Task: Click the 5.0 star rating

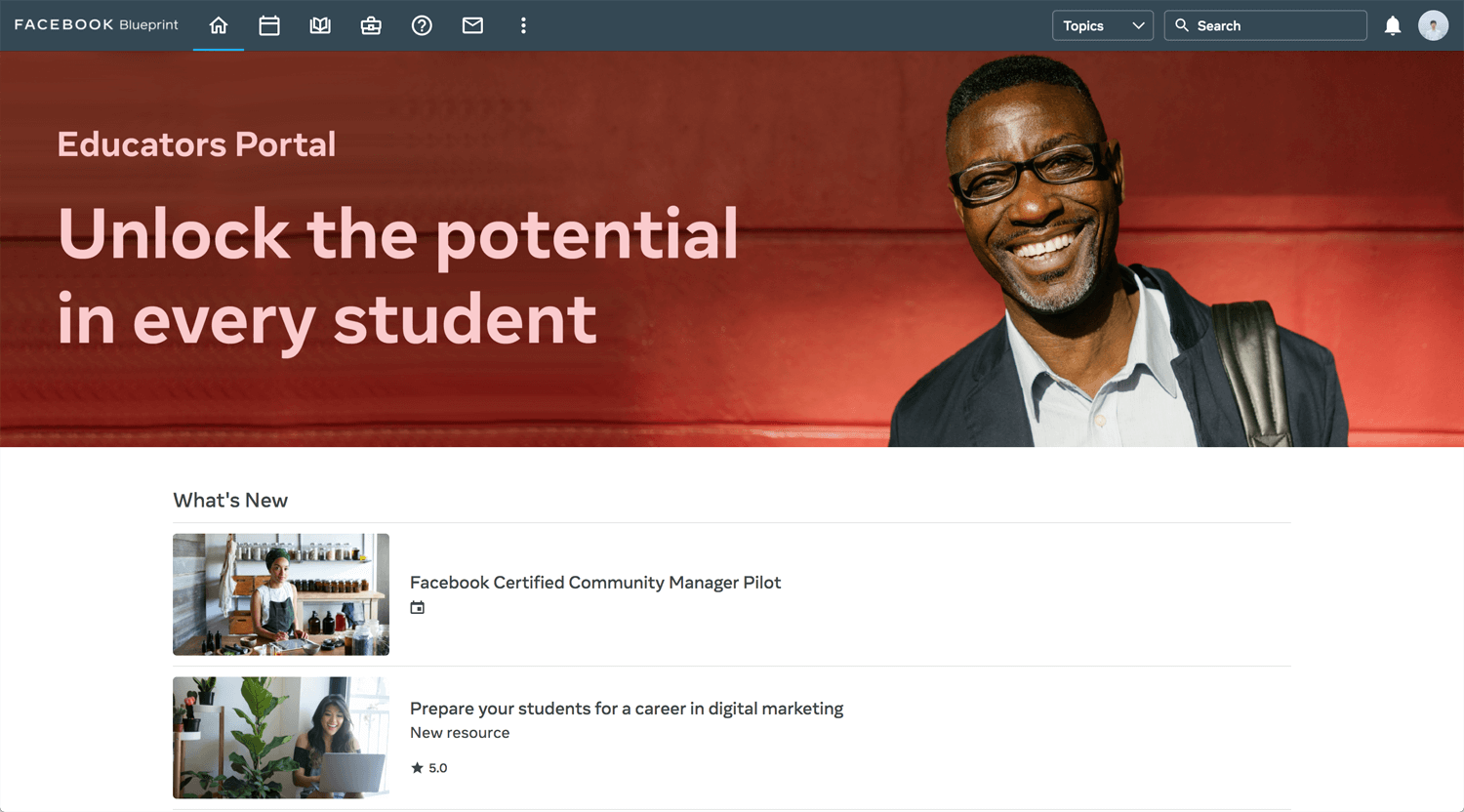Action: point(429,768)
